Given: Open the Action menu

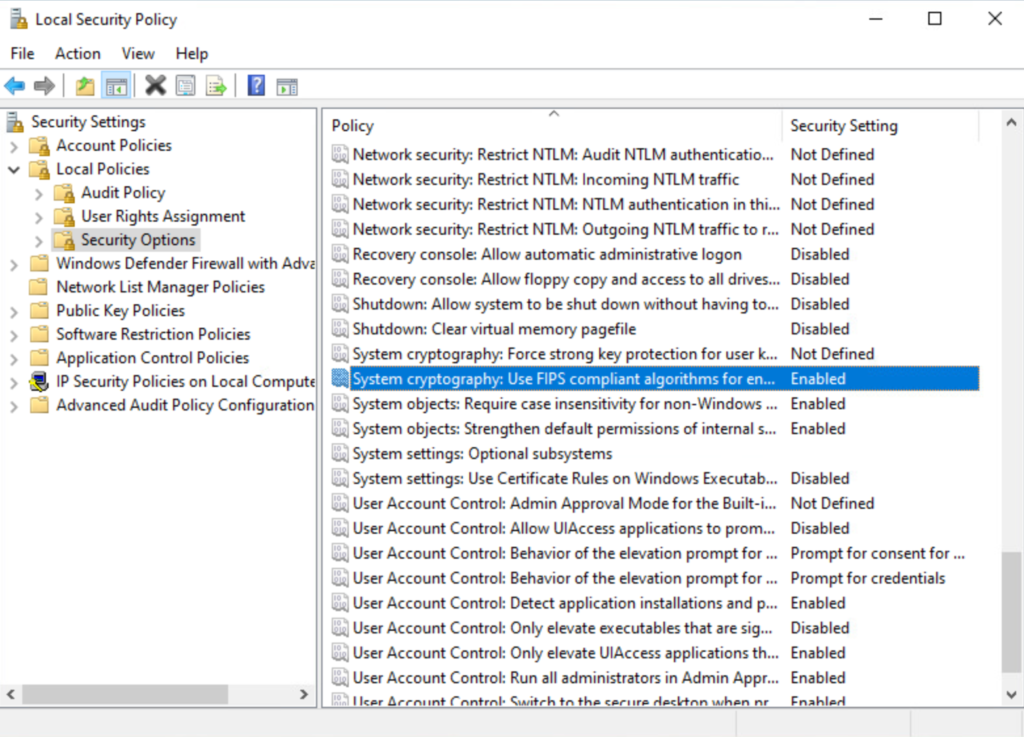Looking at the screenshot, I should click(77, 54).
